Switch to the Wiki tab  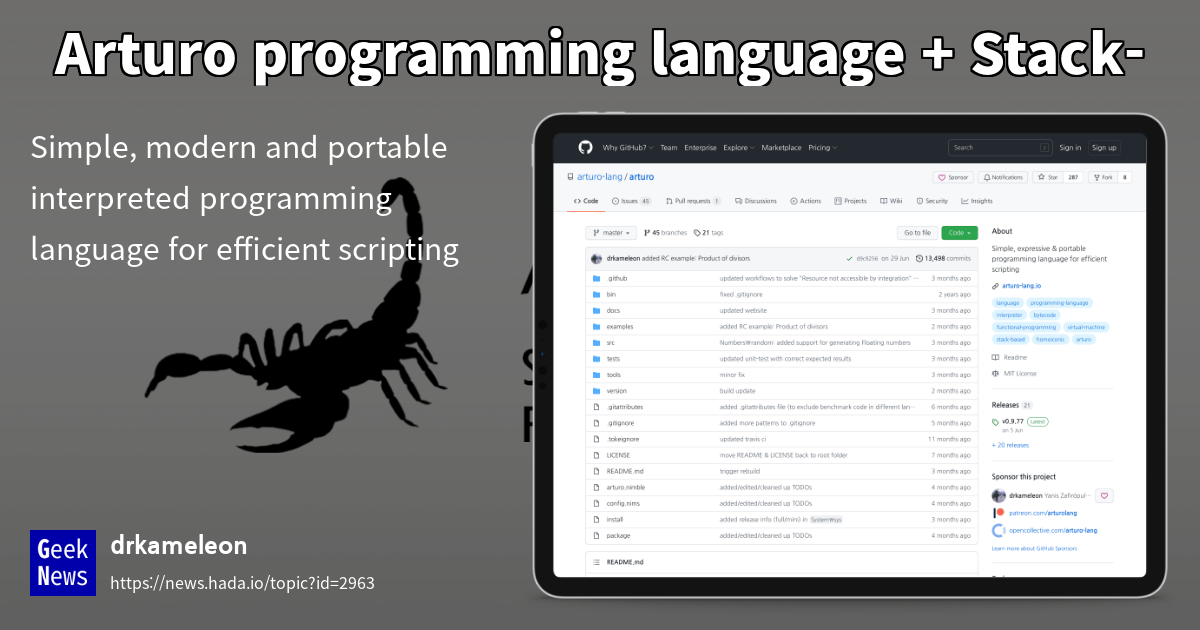pyautogui.click(x=891, y=201)
